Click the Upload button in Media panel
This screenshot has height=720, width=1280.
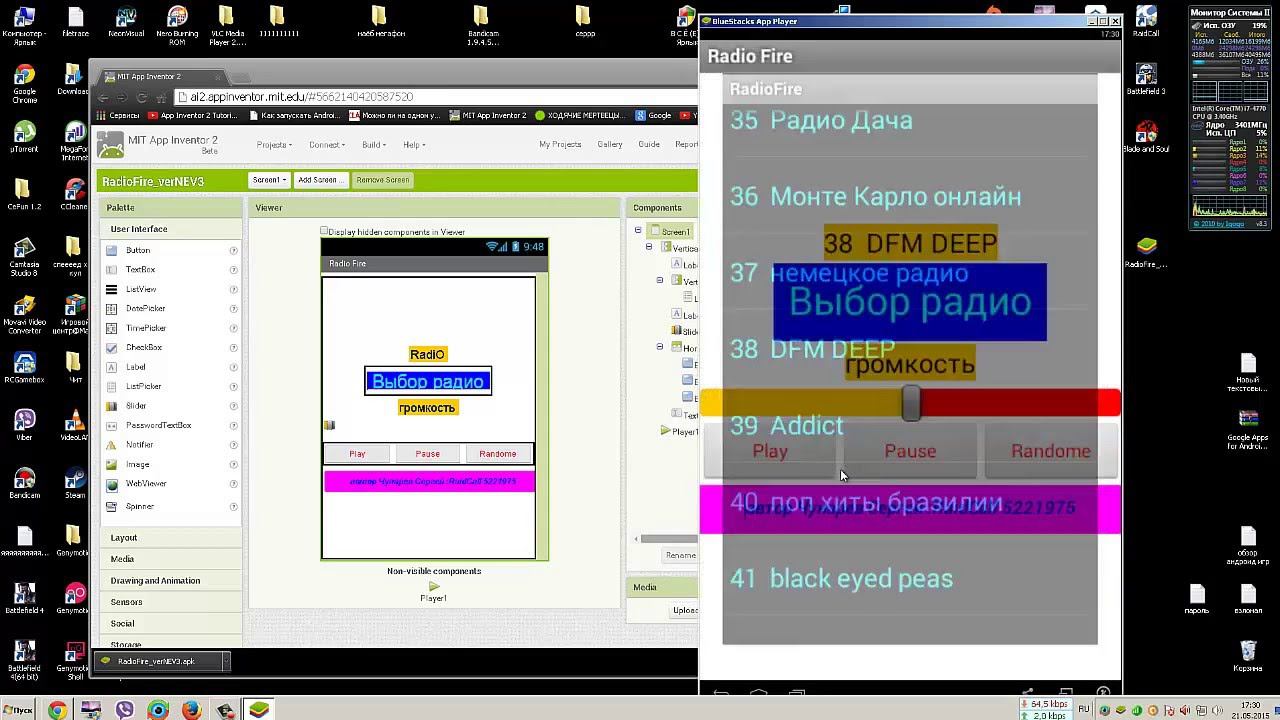coord(685,610)
